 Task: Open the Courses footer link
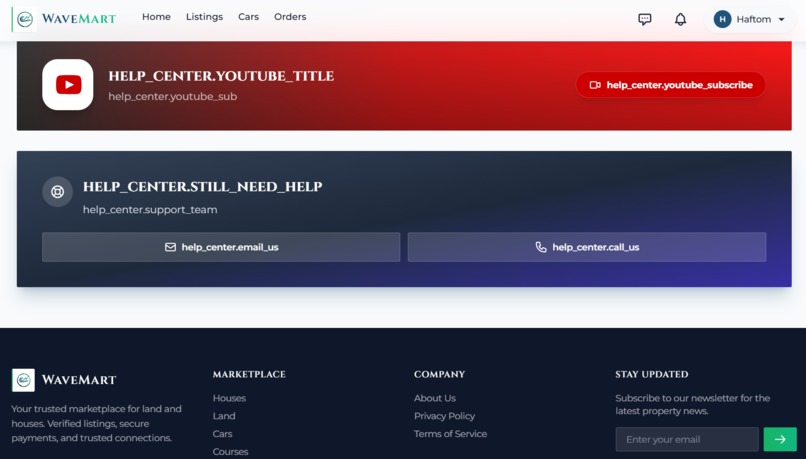[230, 452]
